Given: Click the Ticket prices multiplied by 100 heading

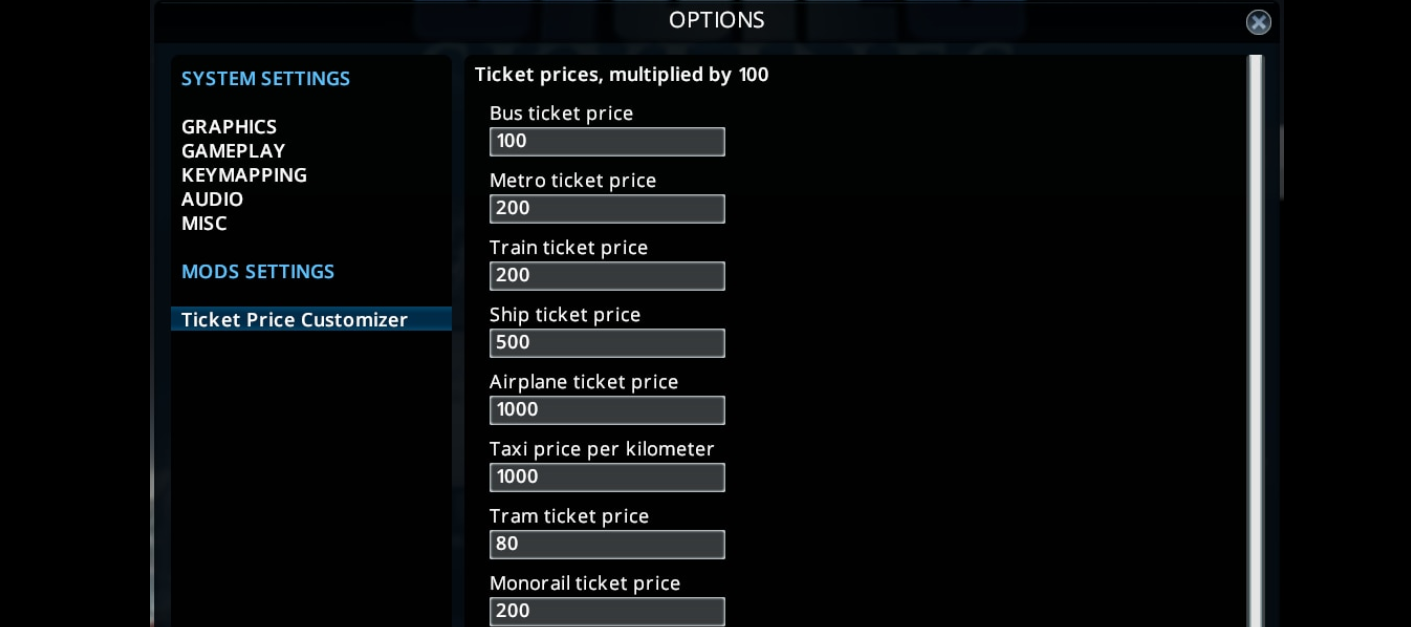Looking at the screenshot, I should tap(621, 74).
